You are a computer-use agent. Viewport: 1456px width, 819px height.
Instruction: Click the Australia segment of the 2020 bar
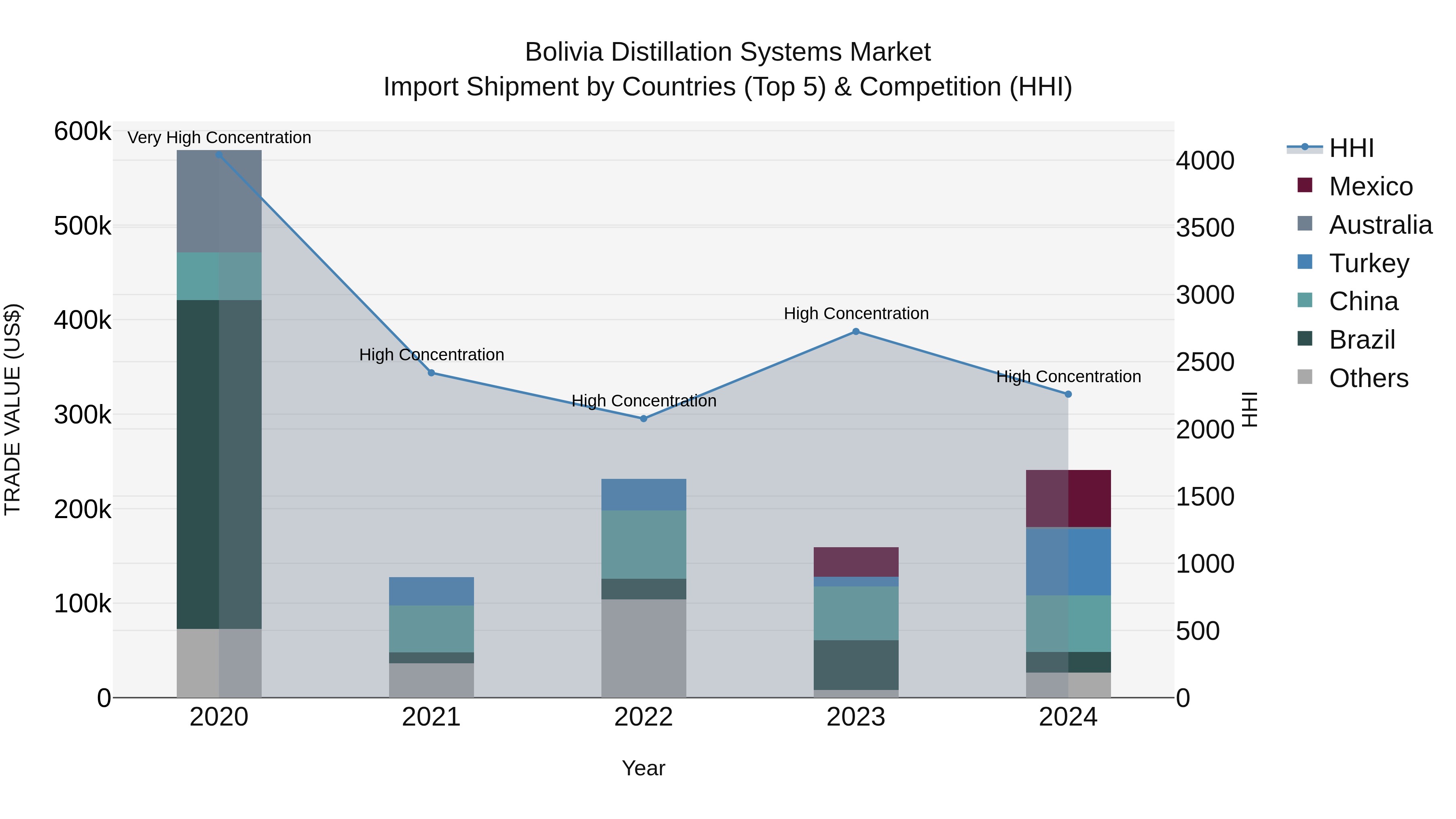point(219,202)
